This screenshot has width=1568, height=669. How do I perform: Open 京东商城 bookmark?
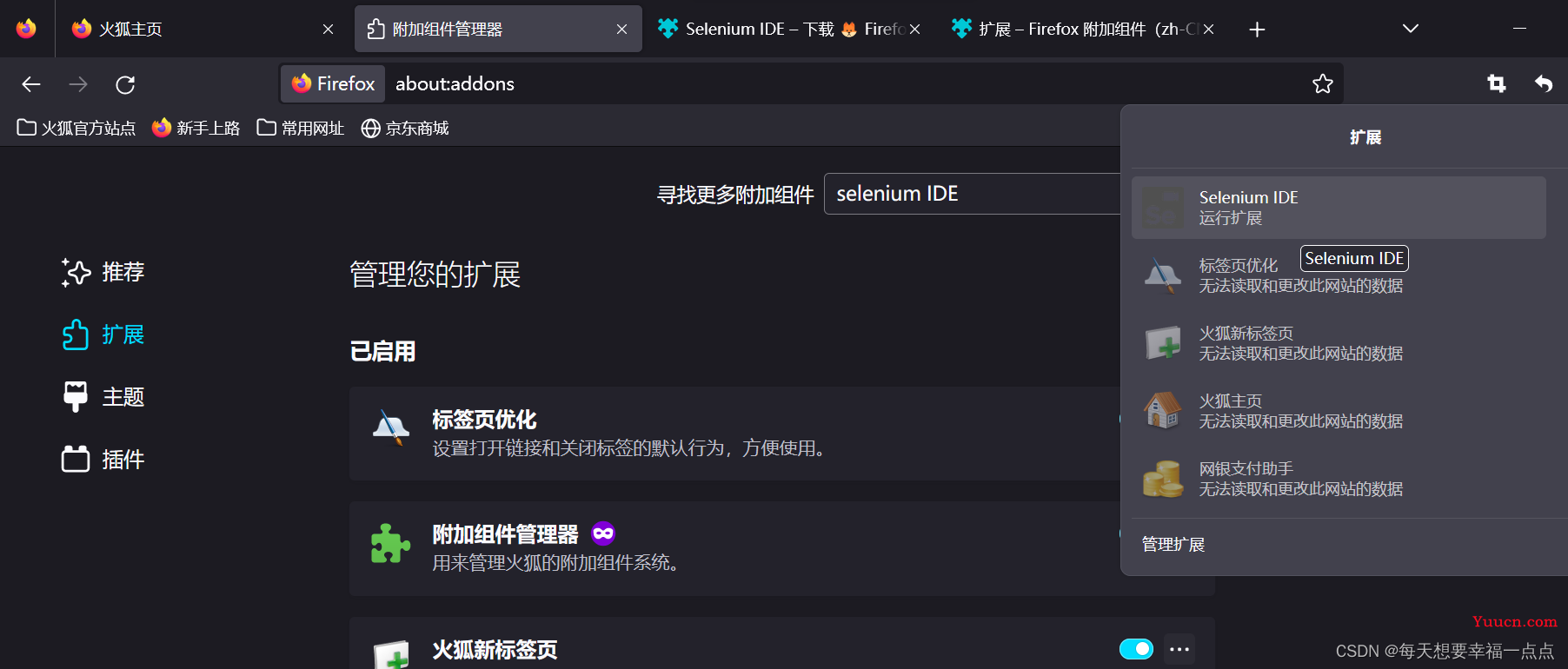pos(405,128)
